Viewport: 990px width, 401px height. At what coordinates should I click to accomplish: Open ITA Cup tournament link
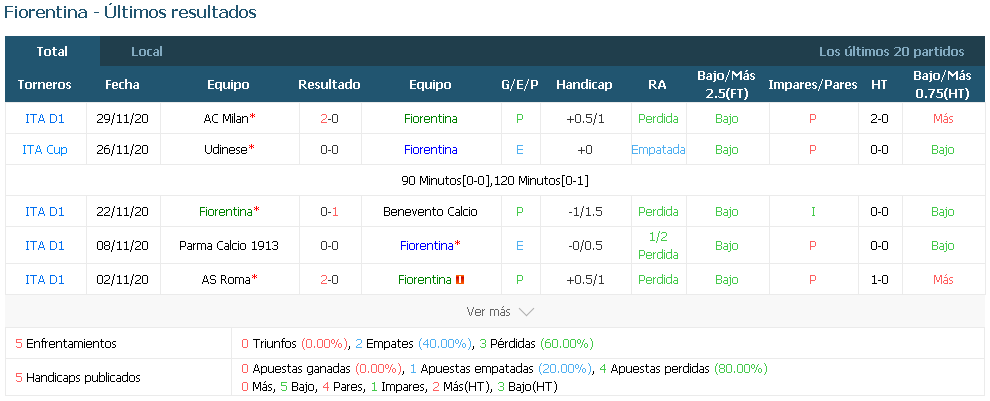(45, 150)
